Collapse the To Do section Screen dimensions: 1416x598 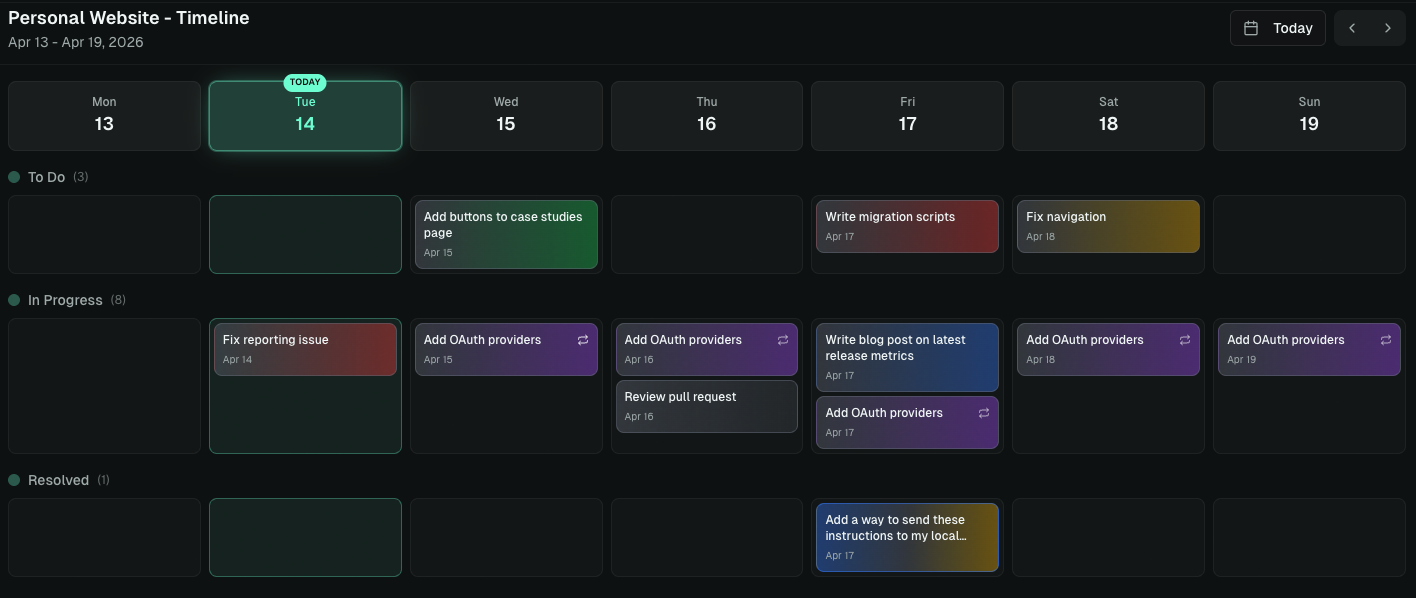tap(46, 176)
